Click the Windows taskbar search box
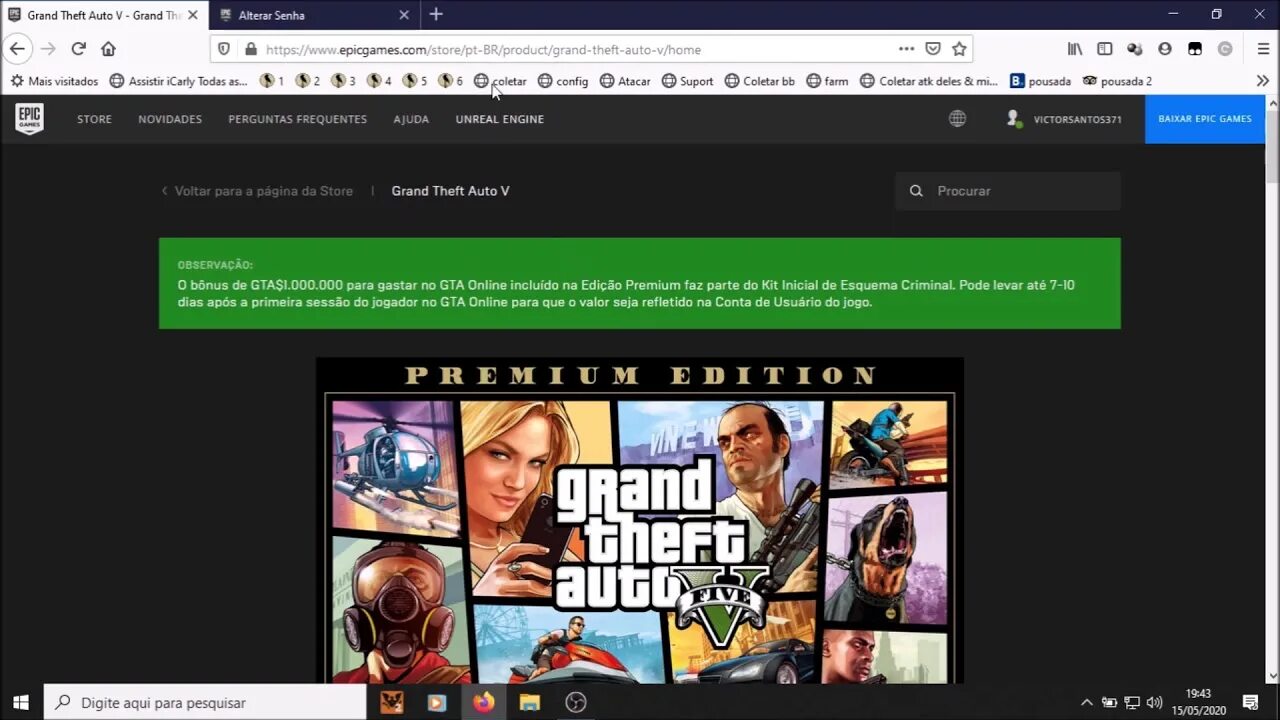Screen dimensions: 1280x720 [206, 703]
